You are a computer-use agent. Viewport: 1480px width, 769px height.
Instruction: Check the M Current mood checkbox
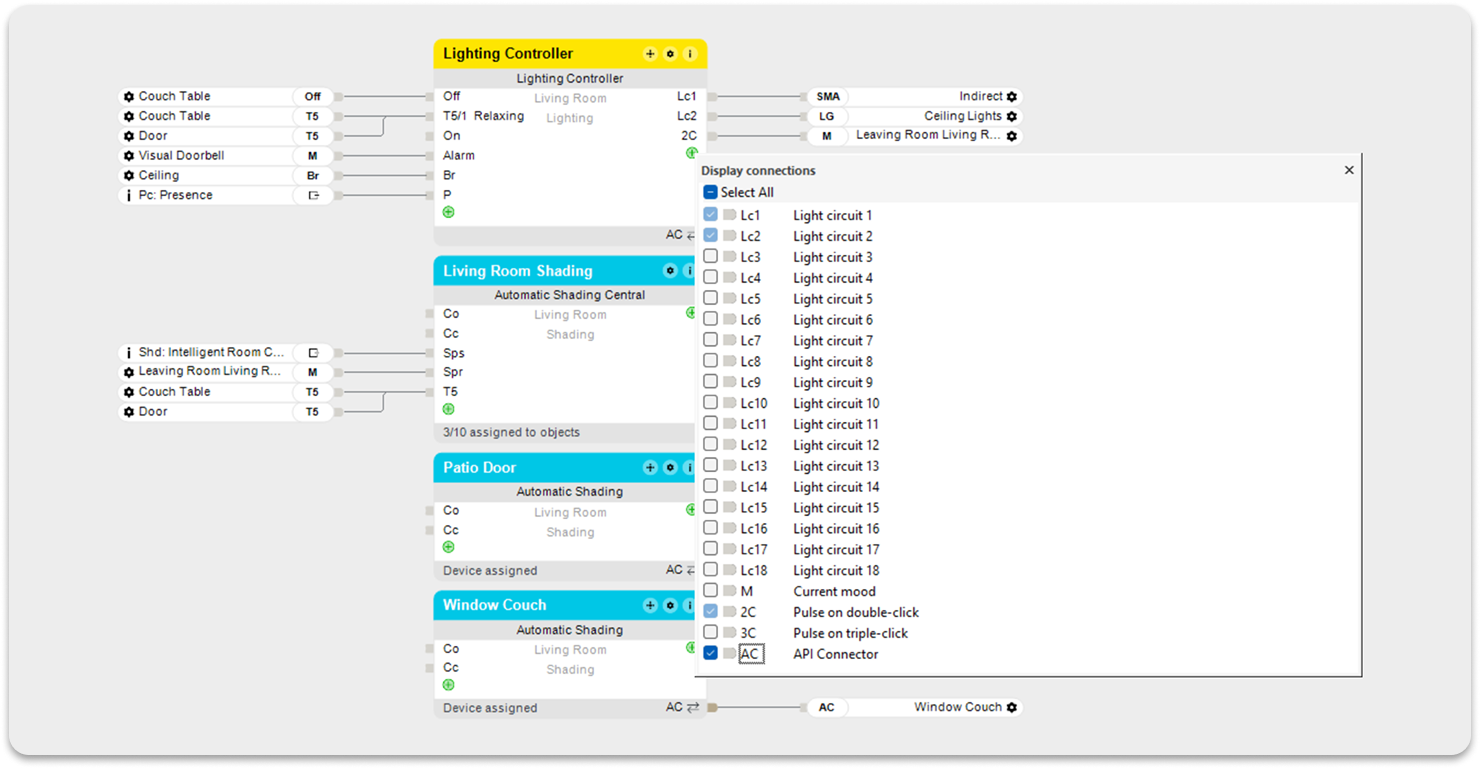(x=711, y=591)
